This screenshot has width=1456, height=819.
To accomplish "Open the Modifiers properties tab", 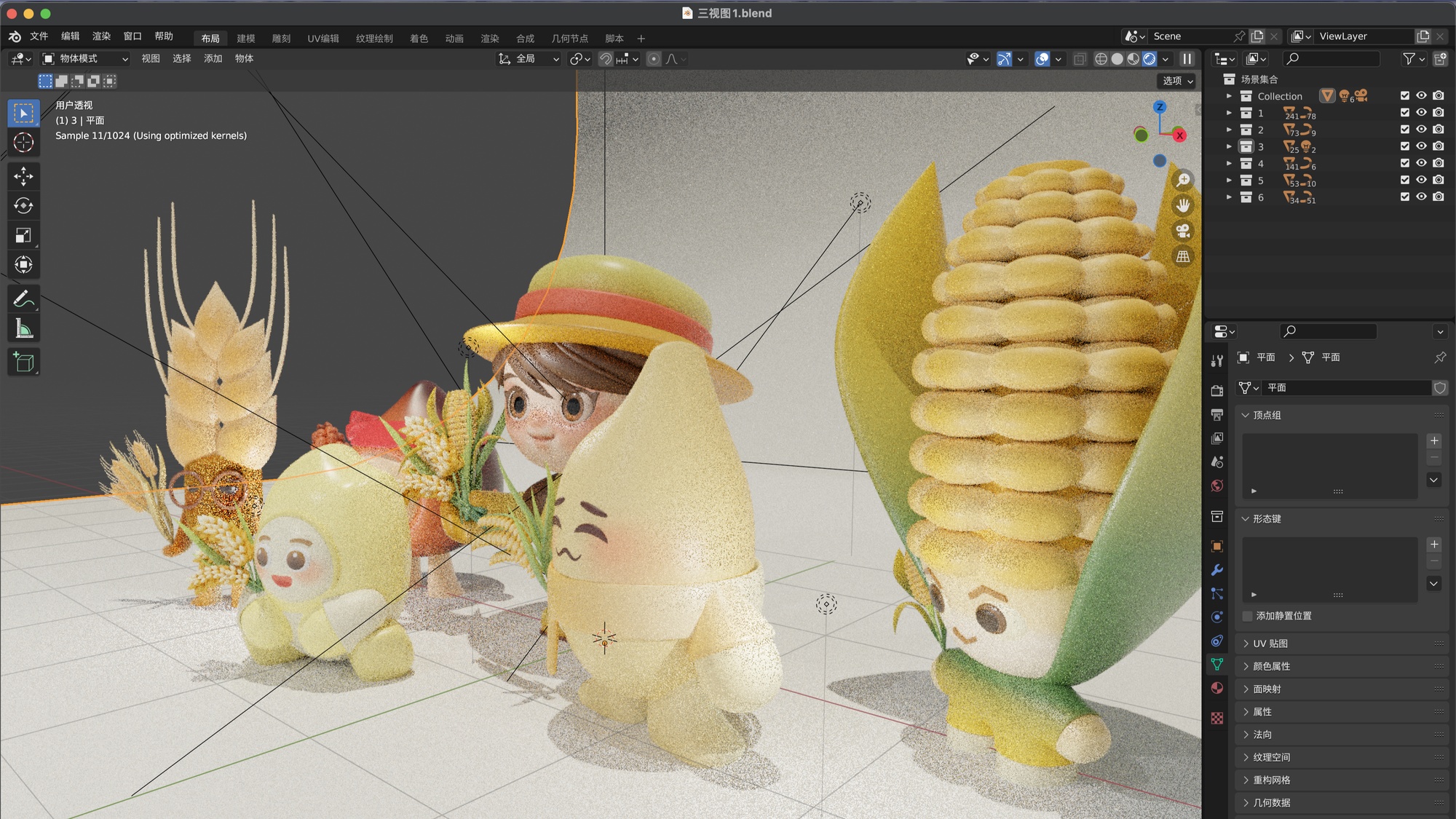I will click(x=1217, y=570).
